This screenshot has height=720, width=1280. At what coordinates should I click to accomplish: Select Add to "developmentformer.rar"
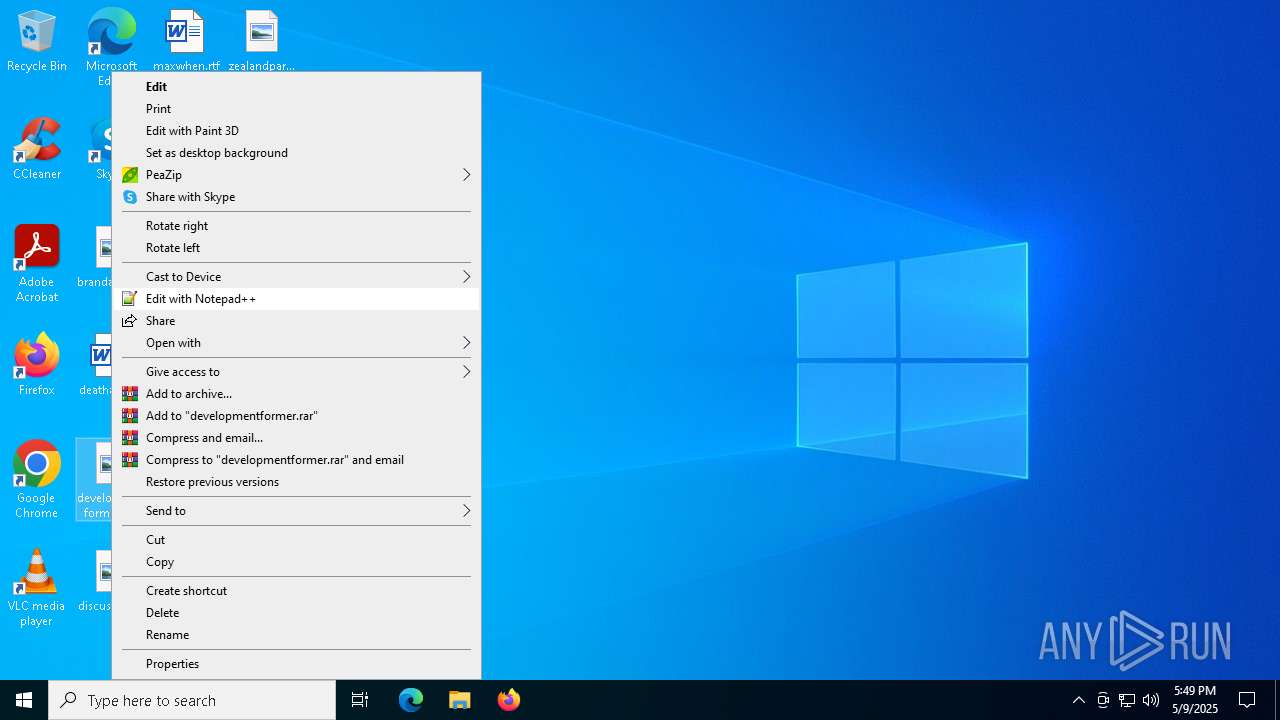[x=296, y=416]
